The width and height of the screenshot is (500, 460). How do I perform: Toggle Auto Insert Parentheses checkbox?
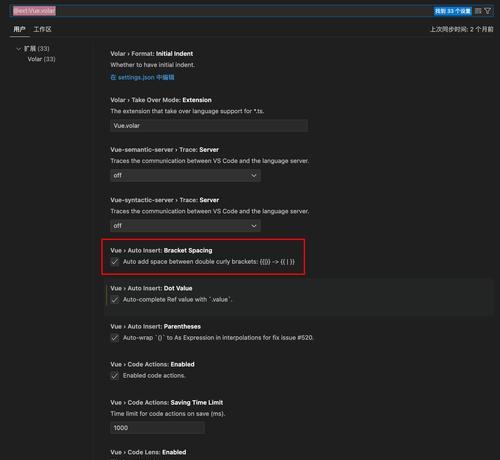click(x=115, y=338)
